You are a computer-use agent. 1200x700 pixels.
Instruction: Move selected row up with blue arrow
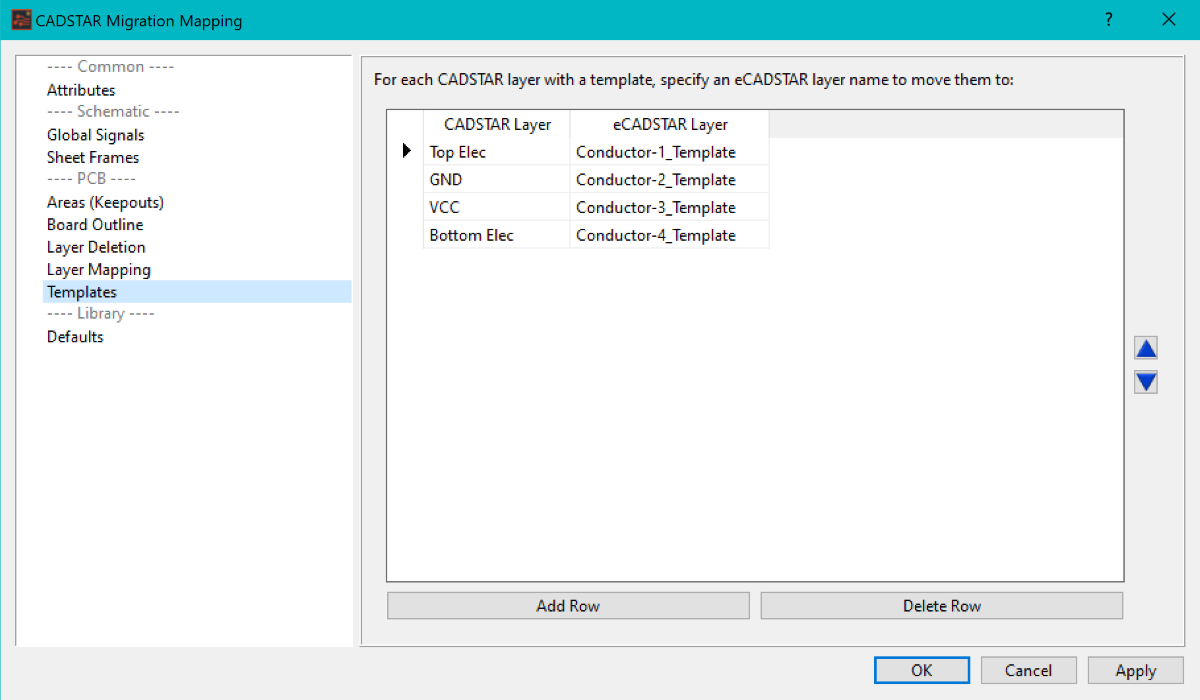point(1146,348)
